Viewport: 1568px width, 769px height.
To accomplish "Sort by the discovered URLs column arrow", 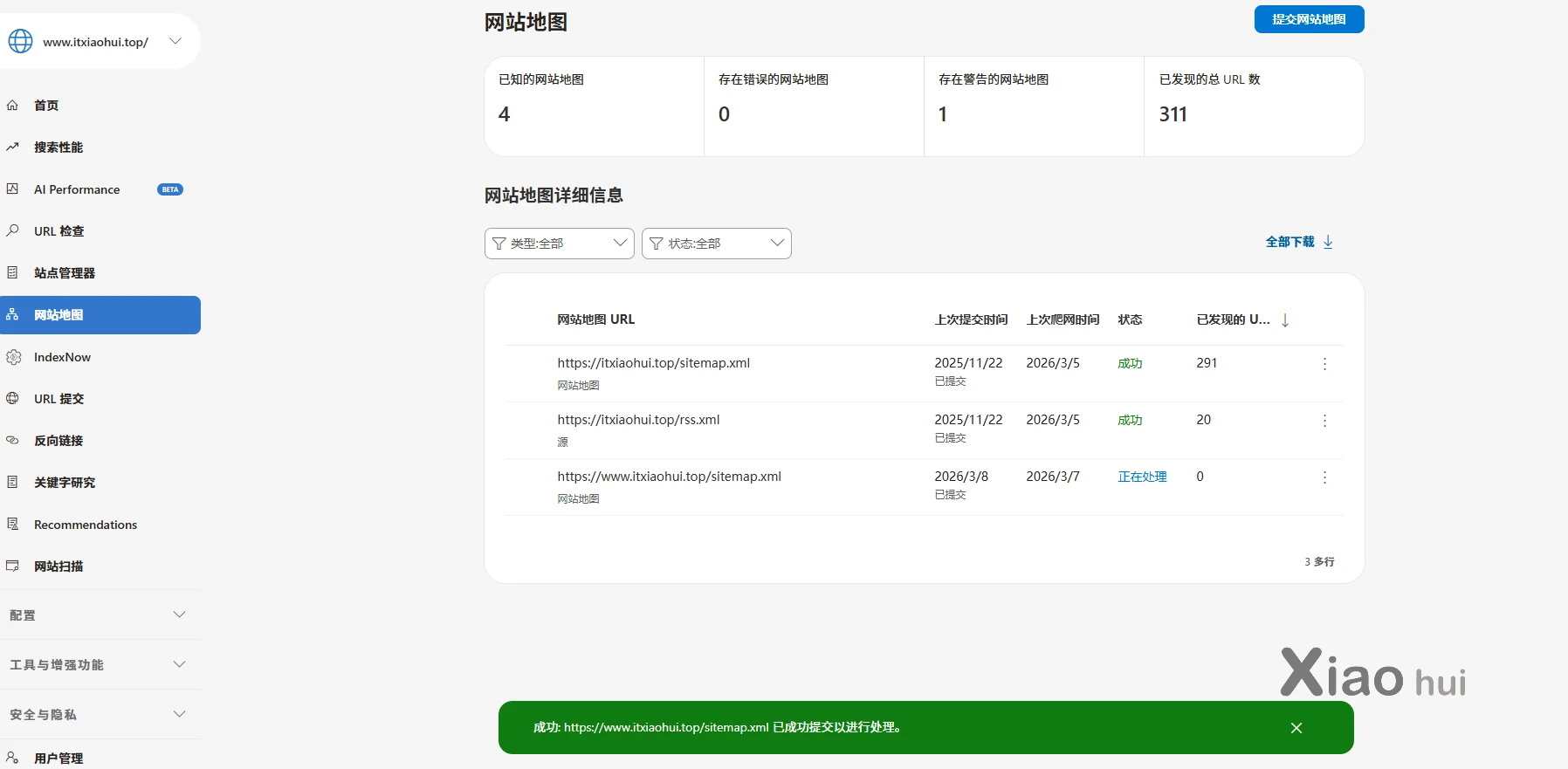I will [x=1285, y=320].
